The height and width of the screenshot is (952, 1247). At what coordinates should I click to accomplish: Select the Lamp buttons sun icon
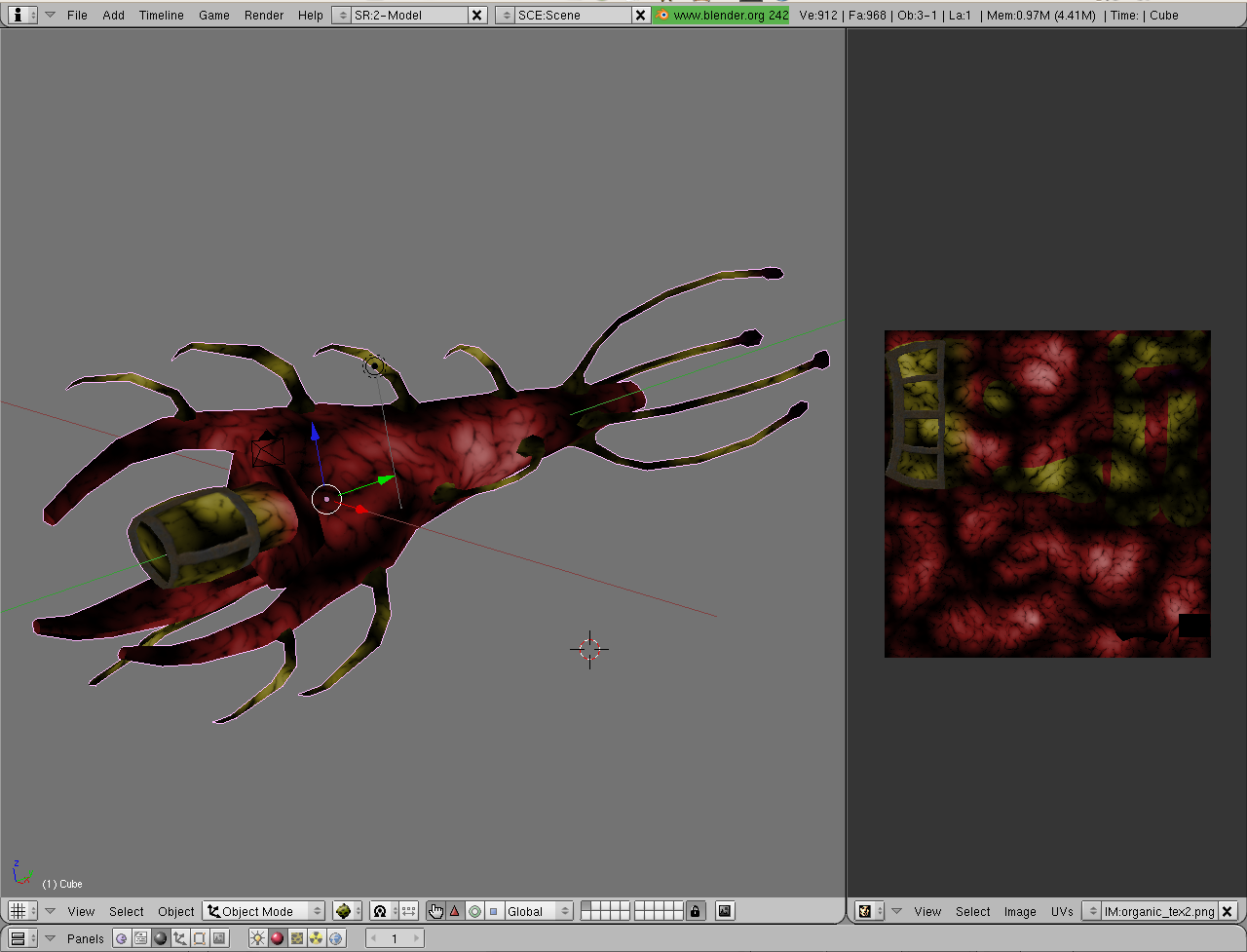pyautogui.click(x=257, y=938)
